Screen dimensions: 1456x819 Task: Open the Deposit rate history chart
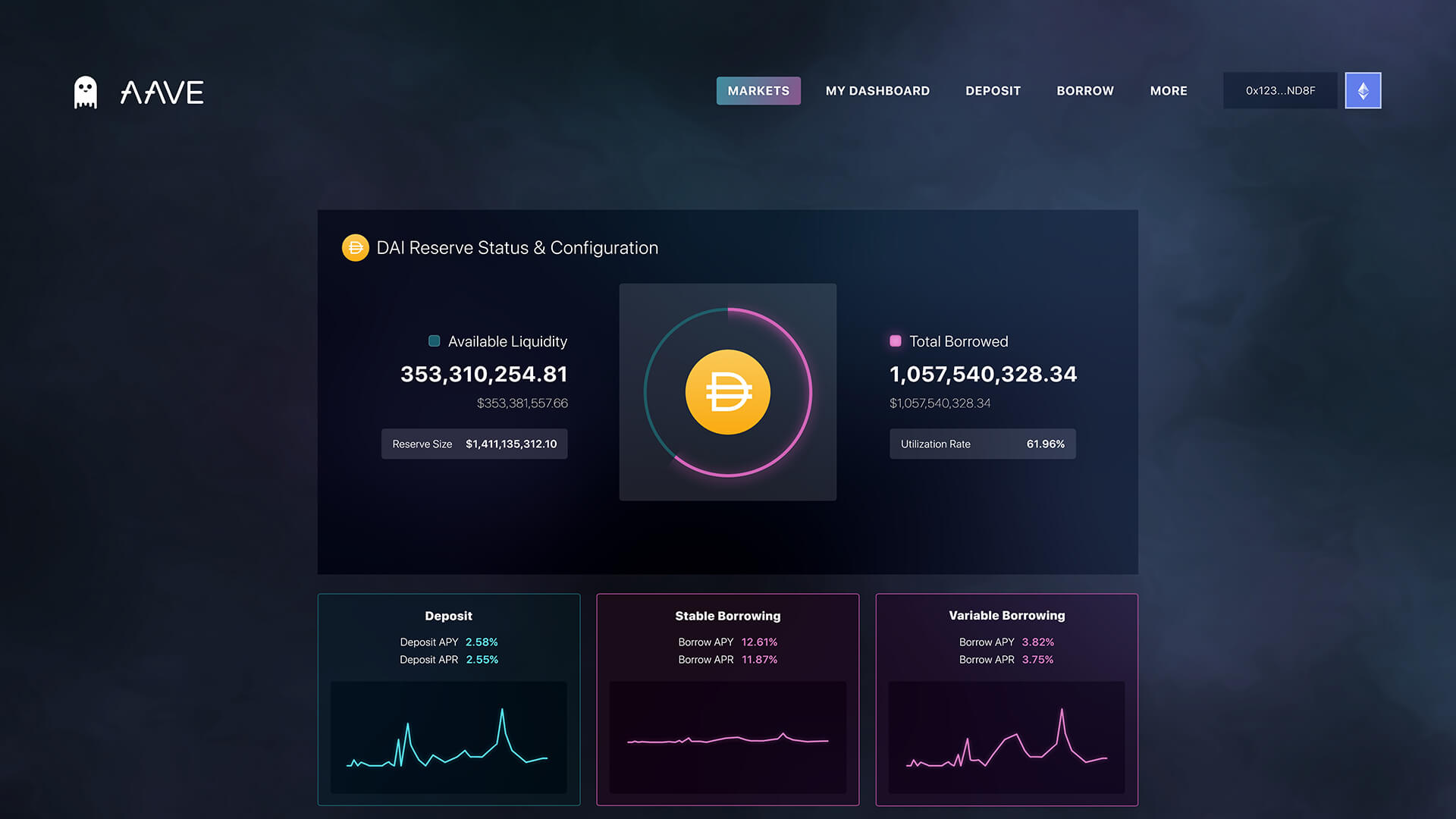pos(448,737)
